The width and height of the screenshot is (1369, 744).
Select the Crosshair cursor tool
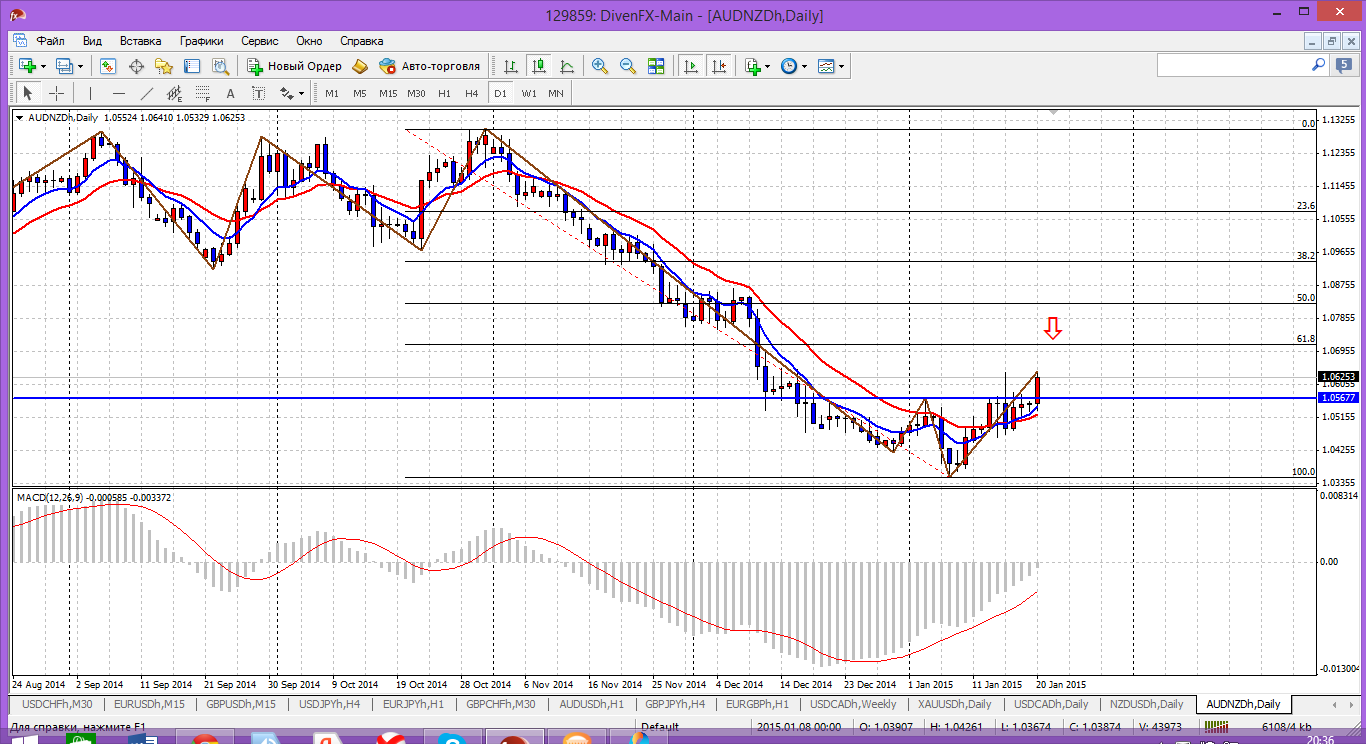tap(57, 93)
